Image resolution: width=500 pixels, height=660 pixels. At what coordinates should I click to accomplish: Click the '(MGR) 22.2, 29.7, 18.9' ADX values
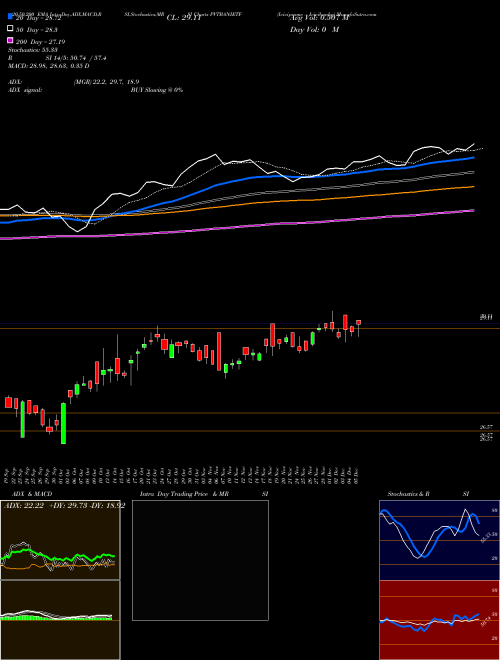106,82
